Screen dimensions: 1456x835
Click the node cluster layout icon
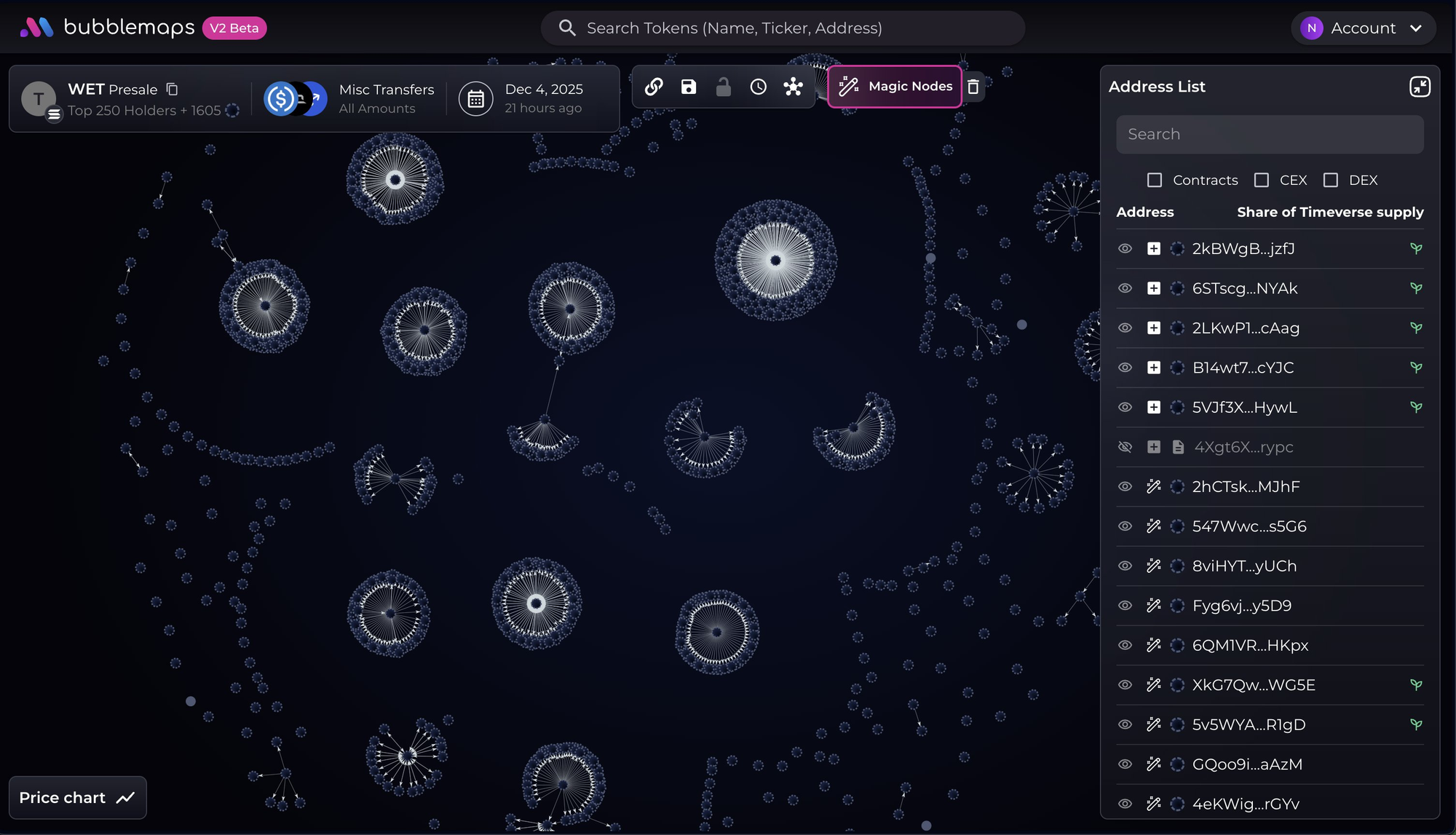pyautogui.click(x=793, y=87)
